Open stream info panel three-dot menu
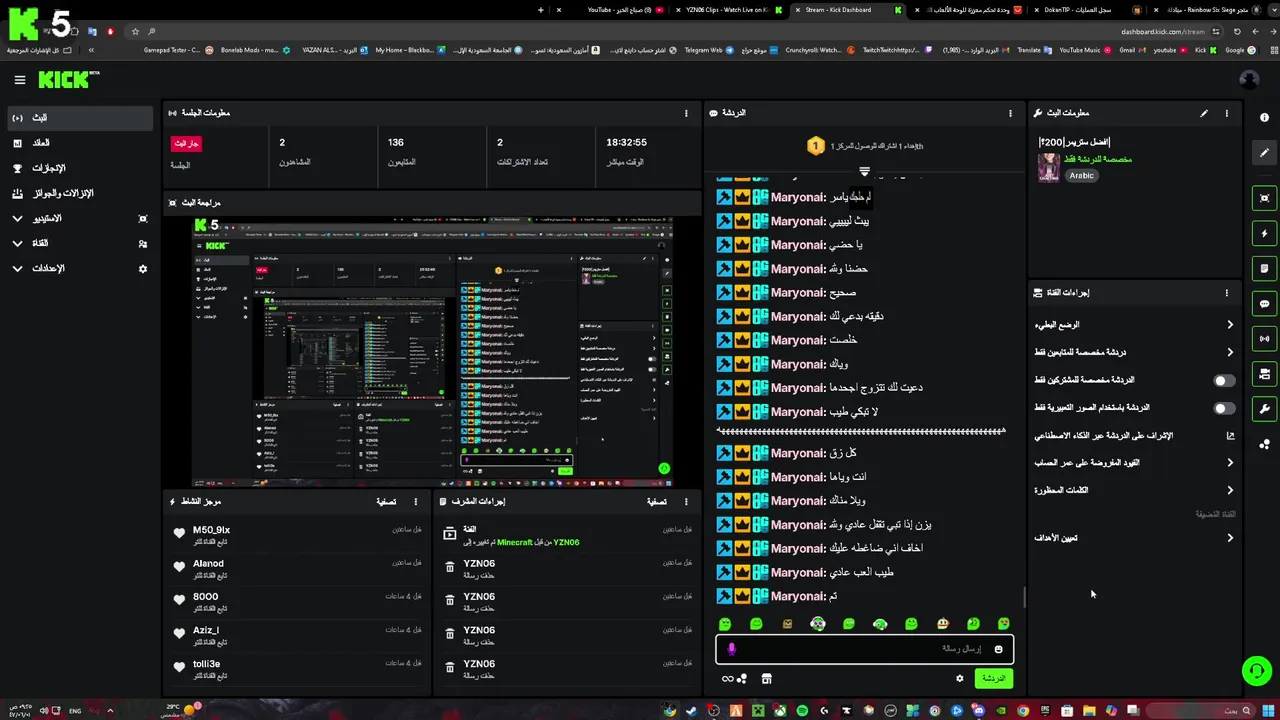 tap(1227, 113)
